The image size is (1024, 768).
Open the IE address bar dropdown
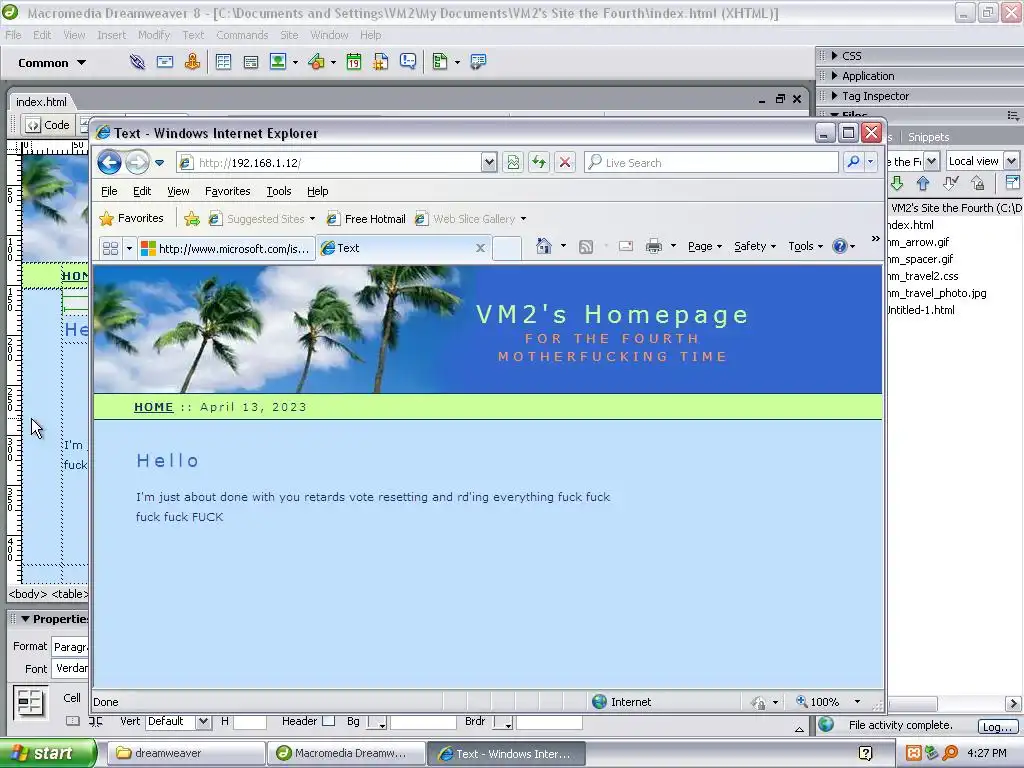point(489,163)
